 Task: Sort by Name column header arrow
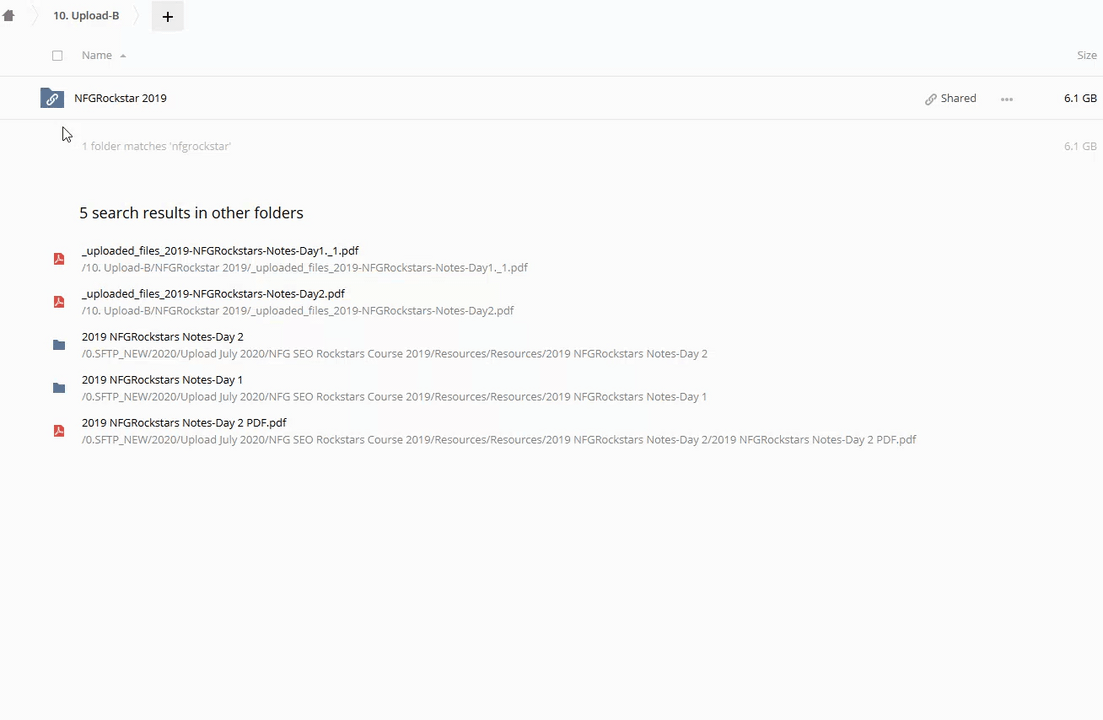point(123,56)
